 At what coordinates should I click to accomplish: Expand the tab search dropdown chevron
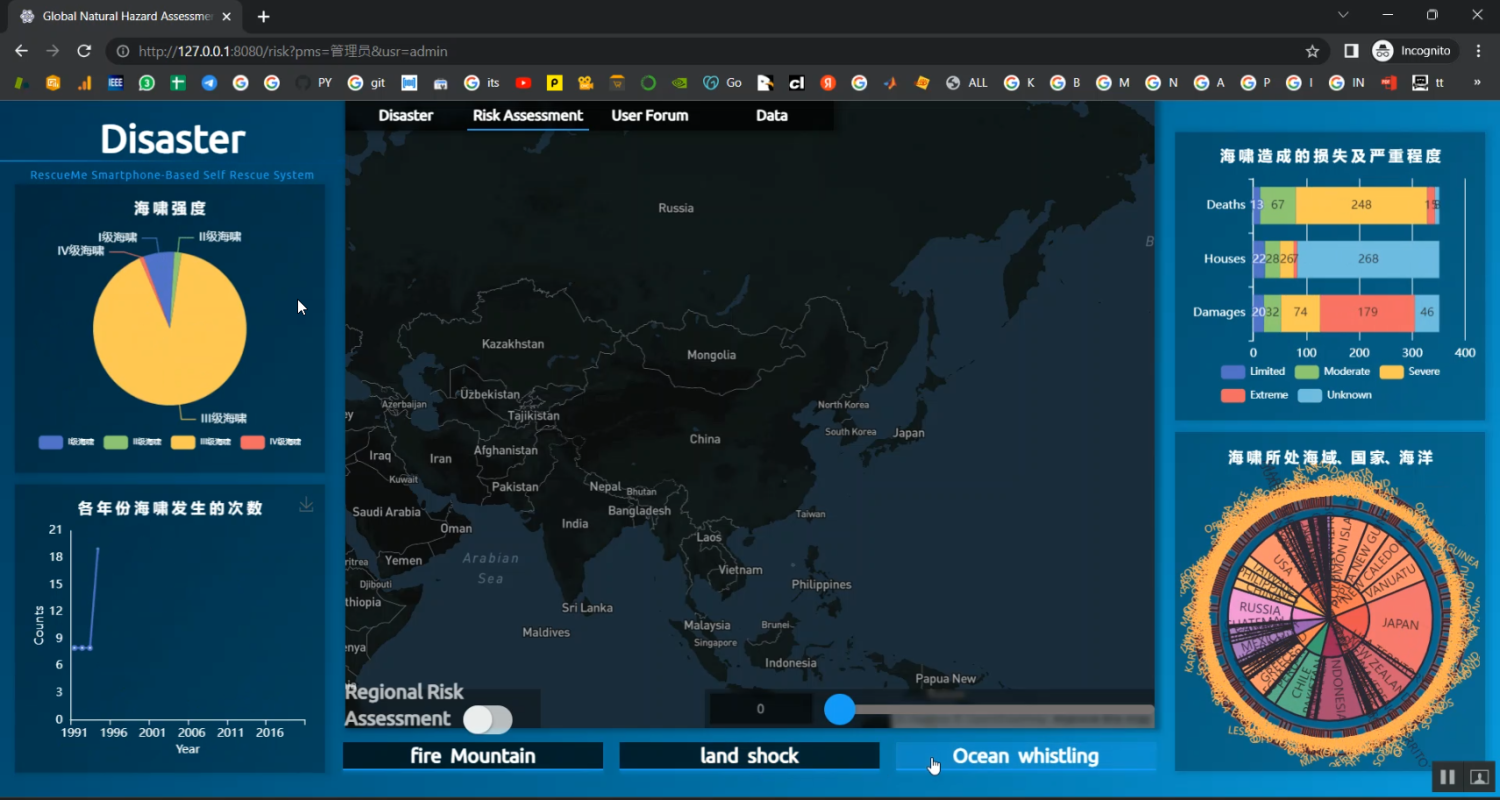(1343, 15)
